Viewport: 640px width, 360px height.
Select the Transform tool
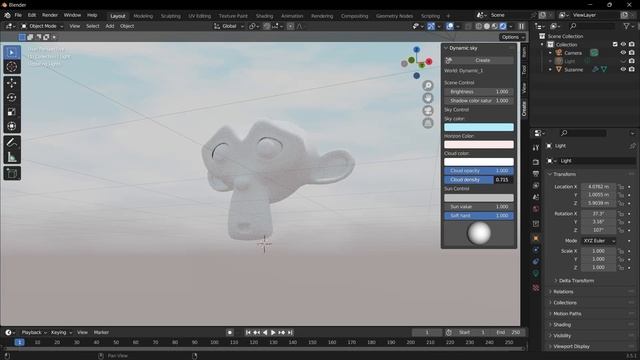[x=12, y=126]
